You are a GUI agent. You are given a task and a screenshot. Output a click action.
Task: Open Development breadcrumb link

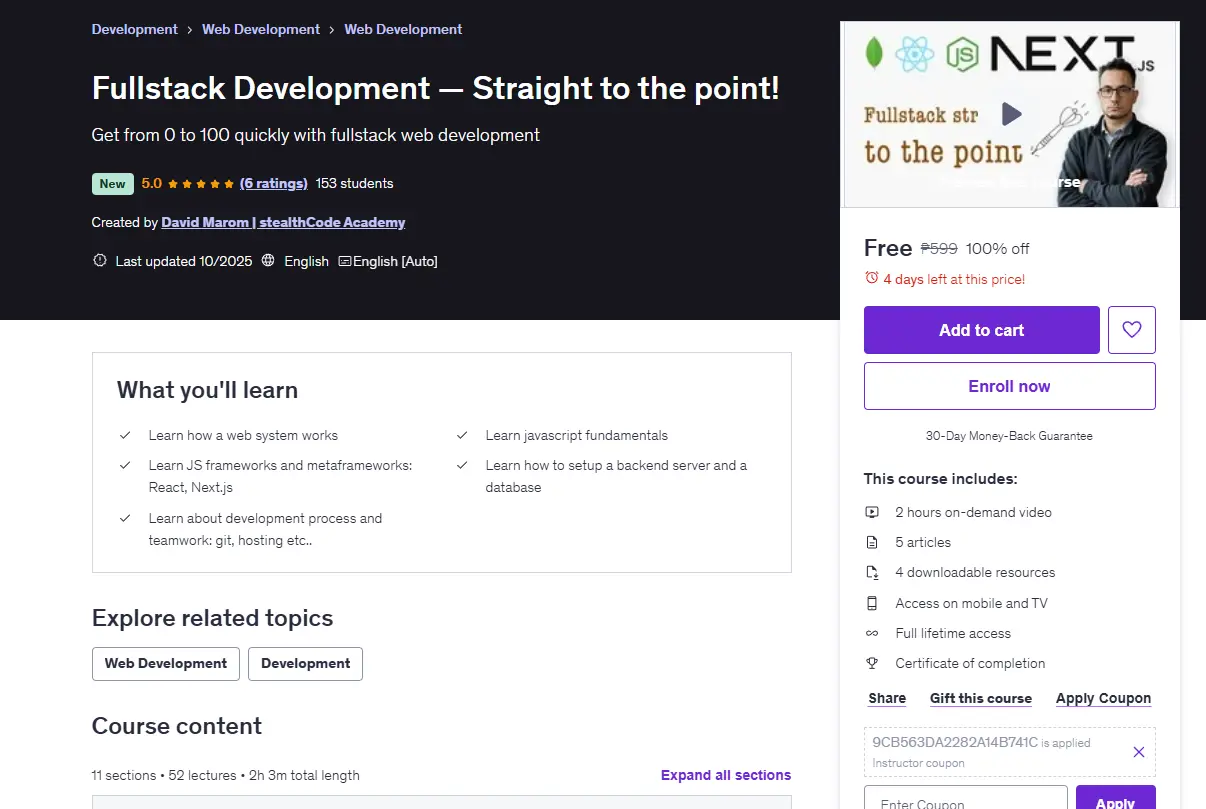click(x=135, y=29)
